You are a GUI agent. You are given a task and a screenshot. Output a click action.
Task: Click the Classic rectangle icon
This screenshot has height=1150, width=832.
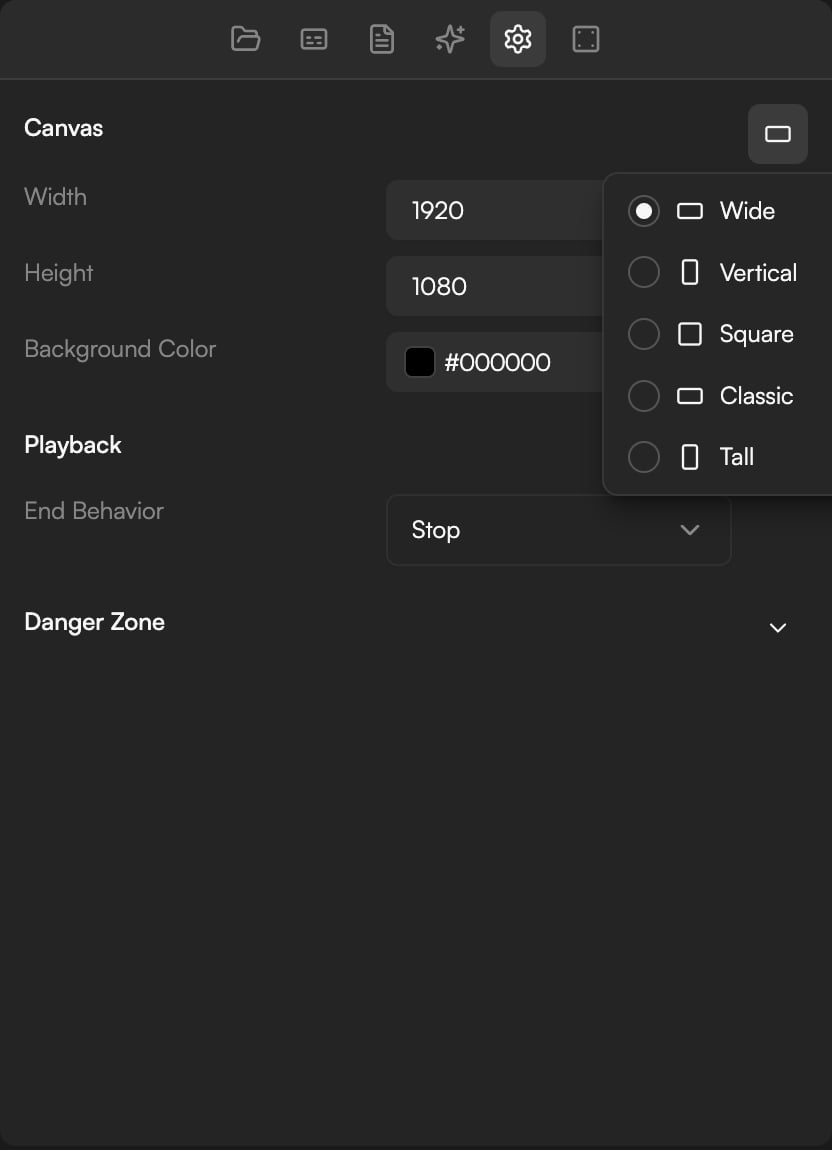click(690, 396)
